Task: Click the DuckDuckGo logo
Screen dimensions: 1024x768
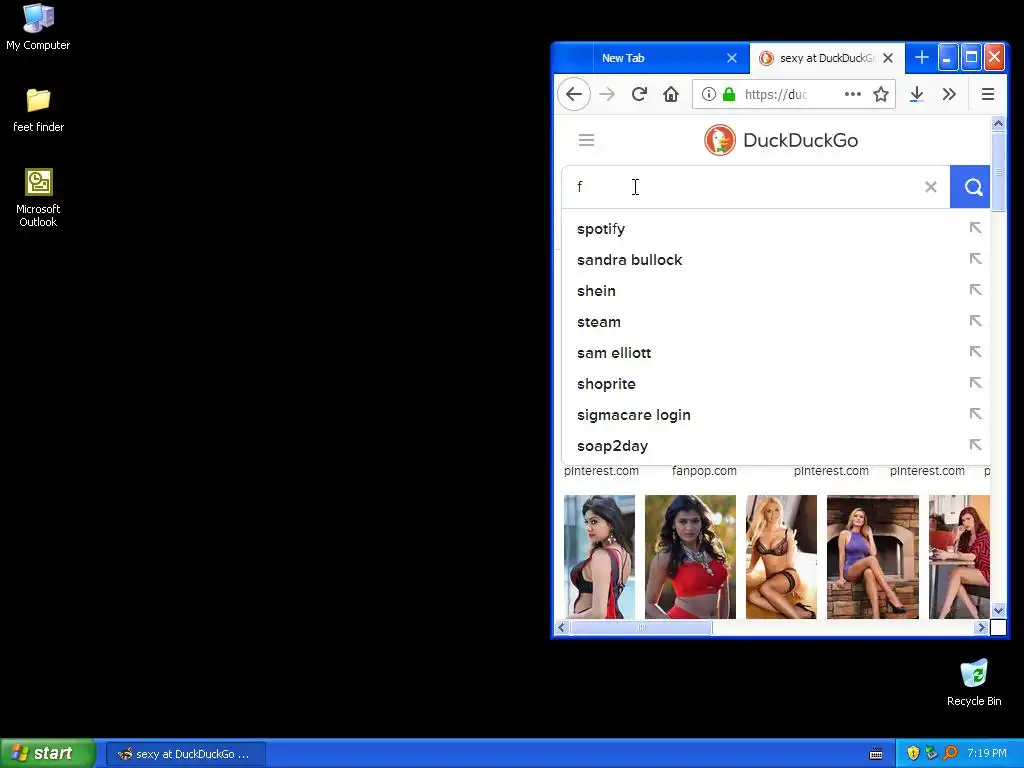Action: click(x=781, y=140)
